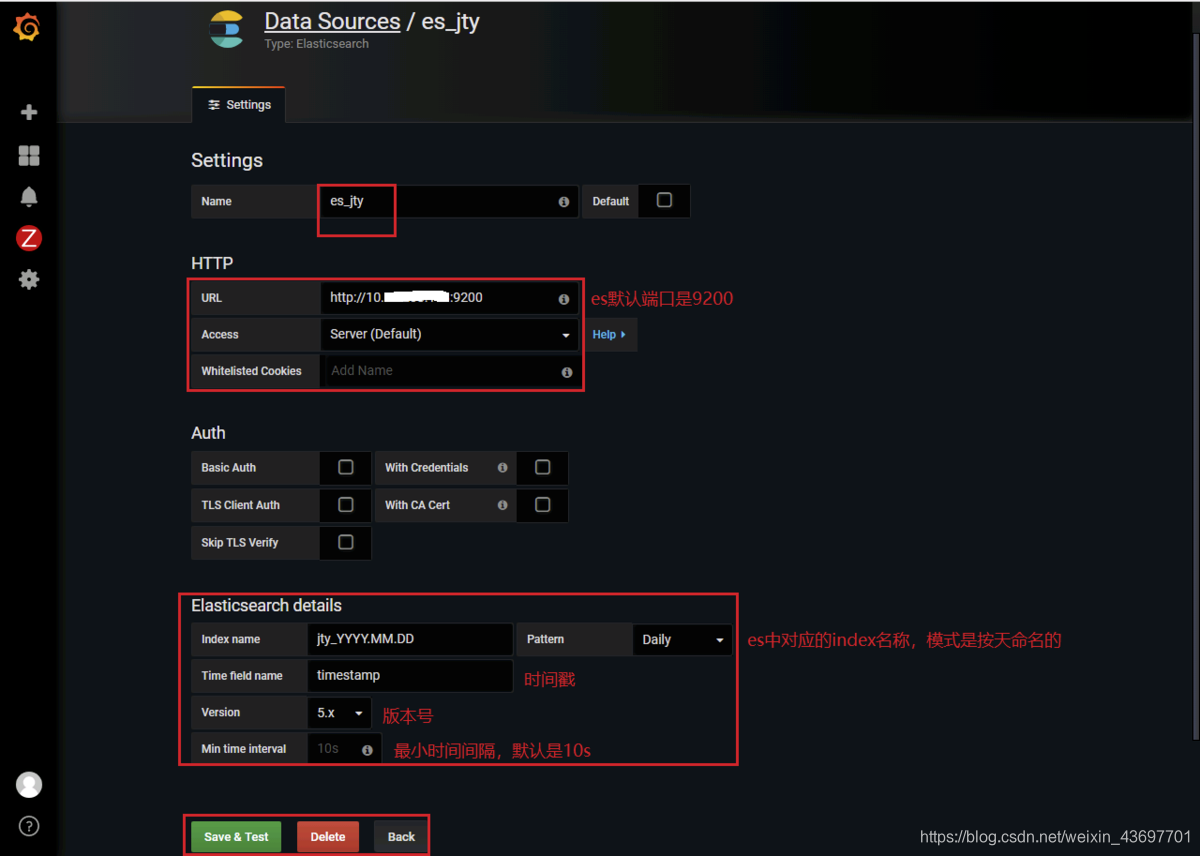Open the Access mode dropdown
This screenshot has width=1200, height=856.
point(449,334)
